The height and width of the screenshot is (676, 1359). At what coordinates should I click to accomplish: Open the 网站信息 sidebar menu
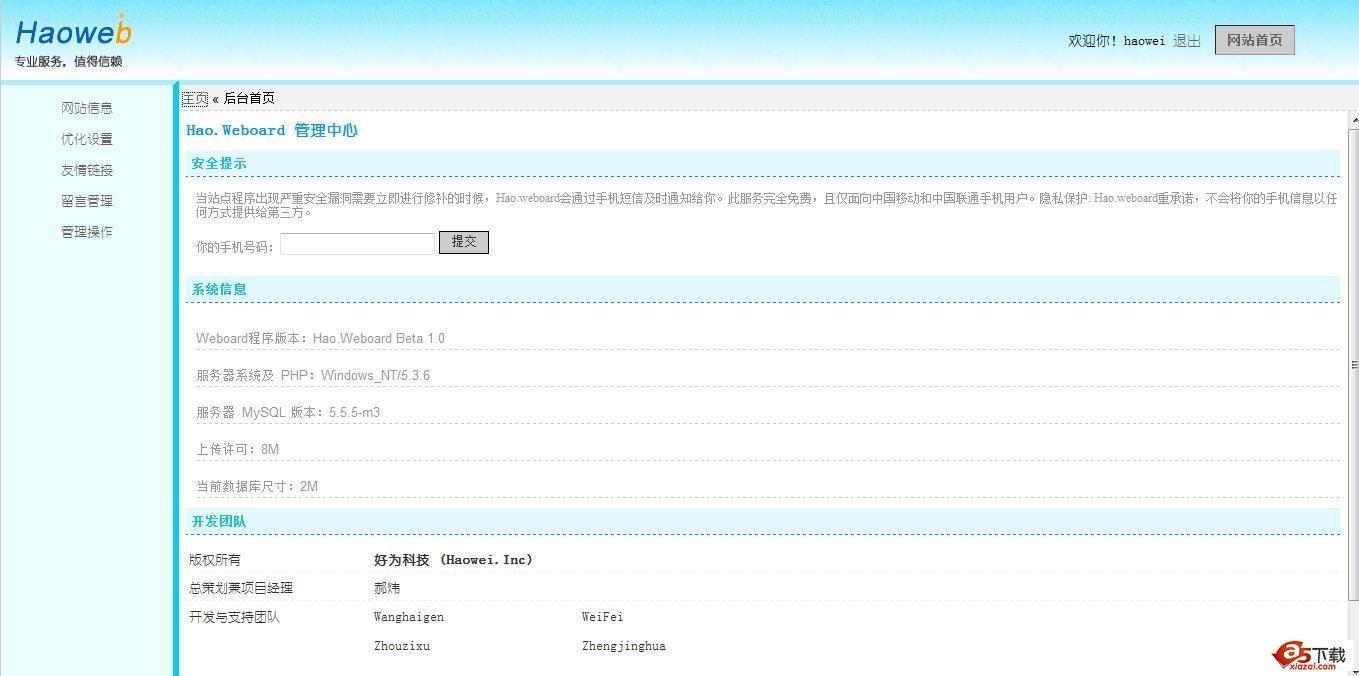click(87, 108)
